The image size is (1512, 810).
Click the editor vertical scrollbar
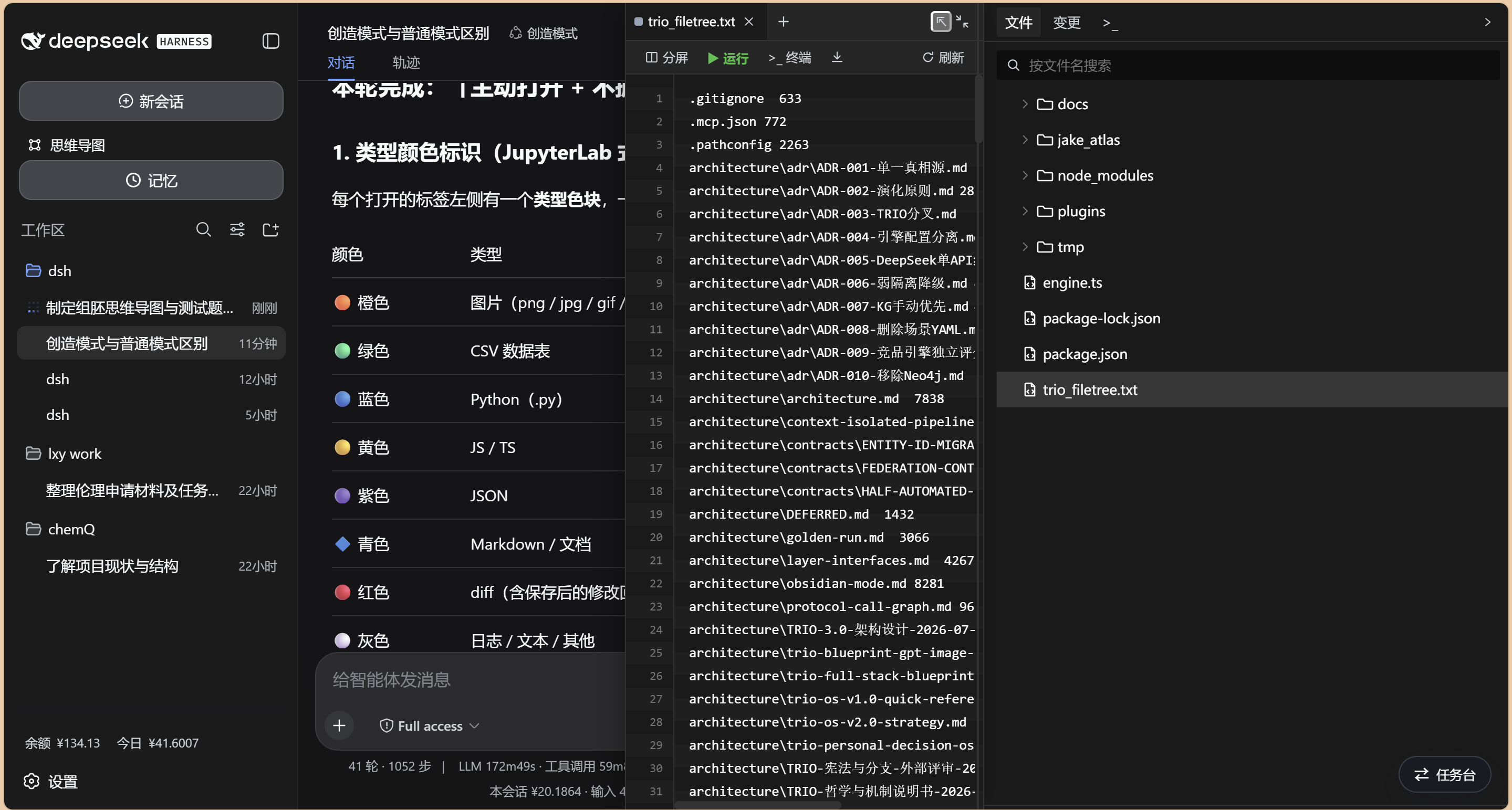click(978, 109)
